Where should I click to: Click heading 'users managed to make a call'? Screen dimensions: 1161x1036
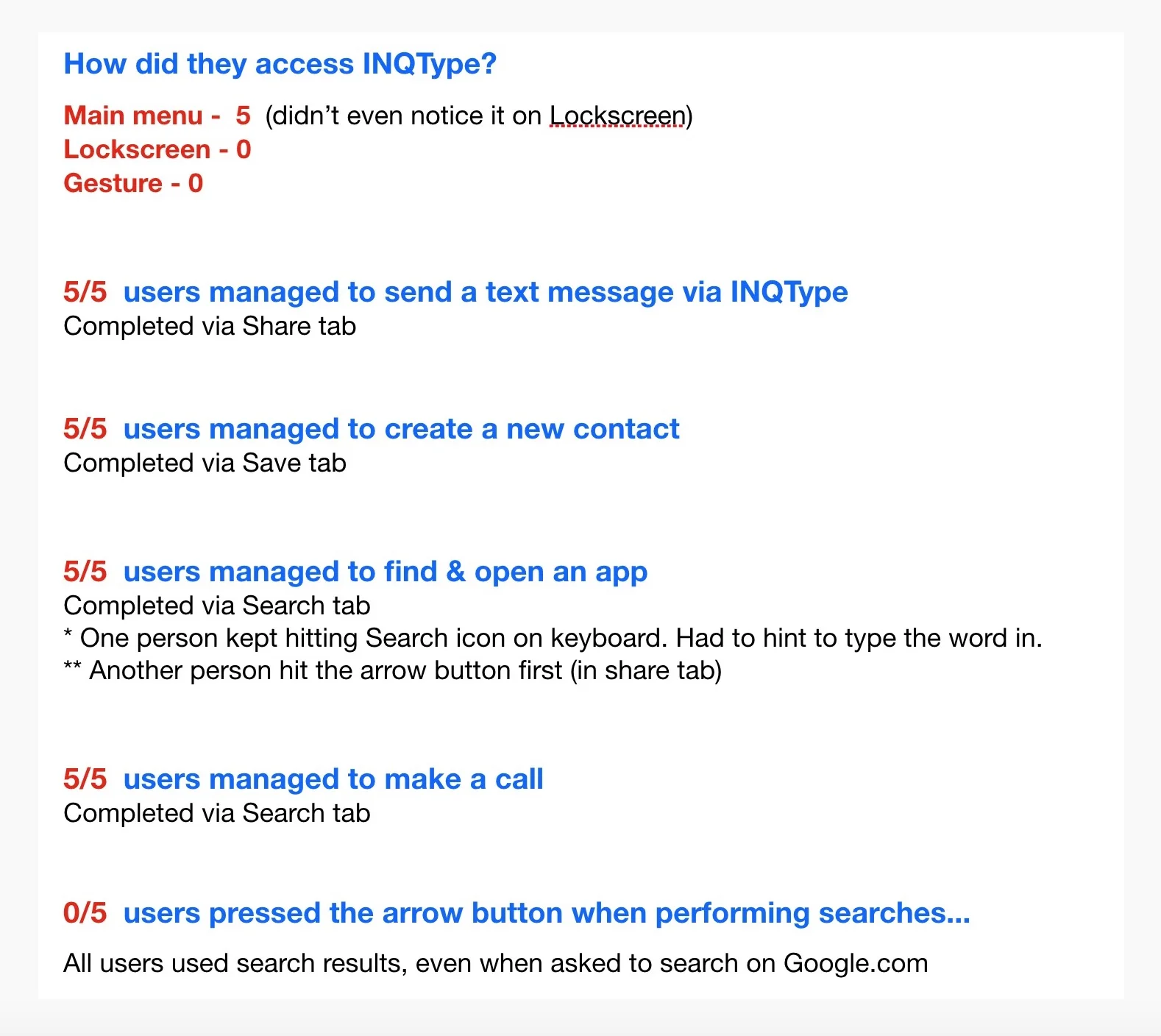[x=333, y=779]
